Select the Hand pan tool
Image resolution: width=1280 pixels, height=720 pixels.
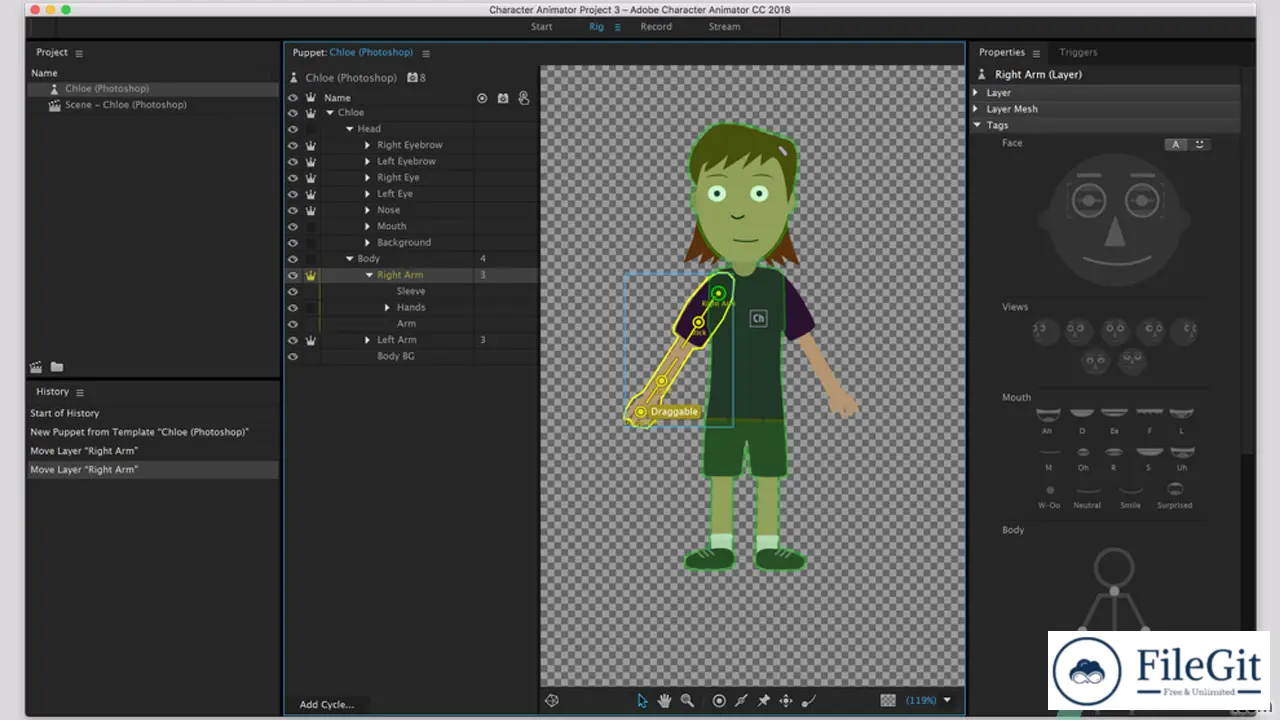click(x=664, y=701)
